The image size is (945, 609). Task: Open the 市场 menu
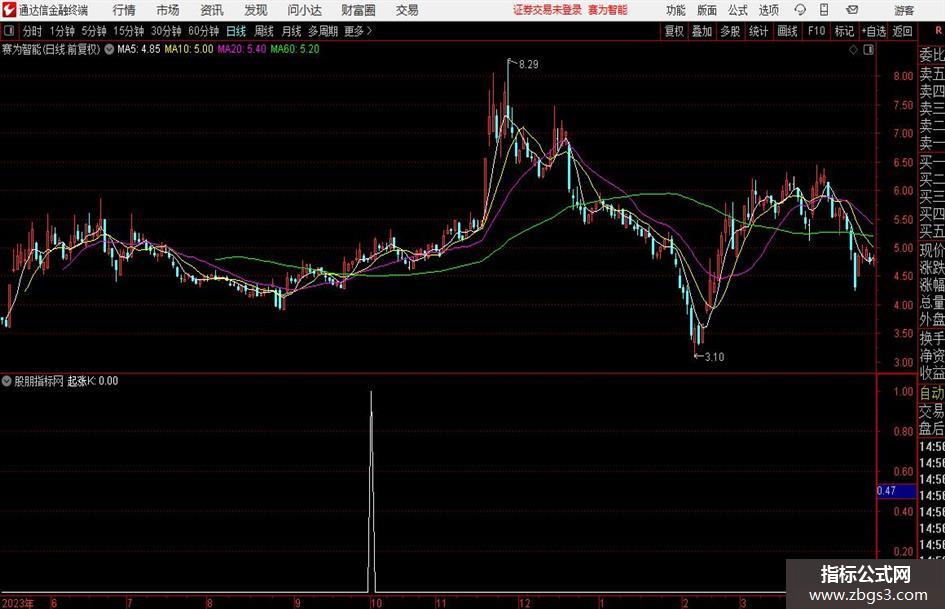tap(168, 10)
